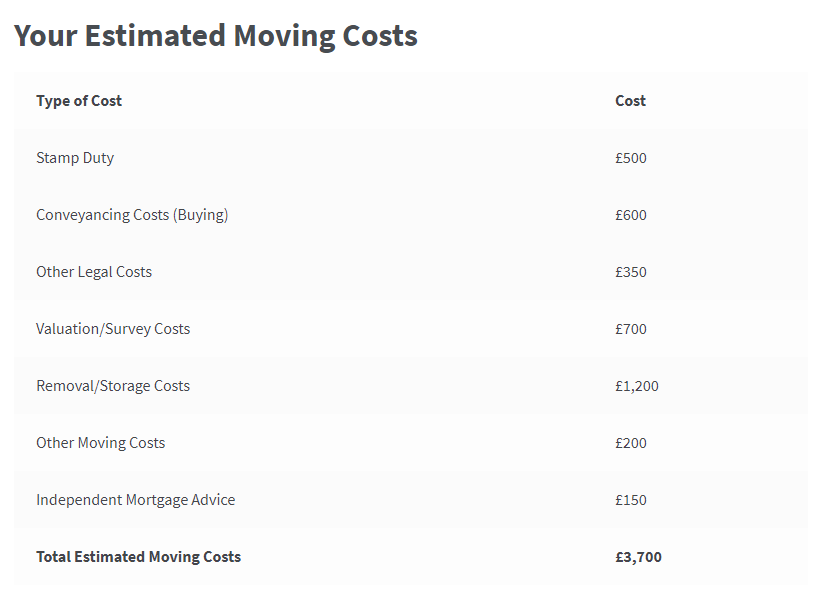Click the £600 conveyancing amount

click(631, 215)
